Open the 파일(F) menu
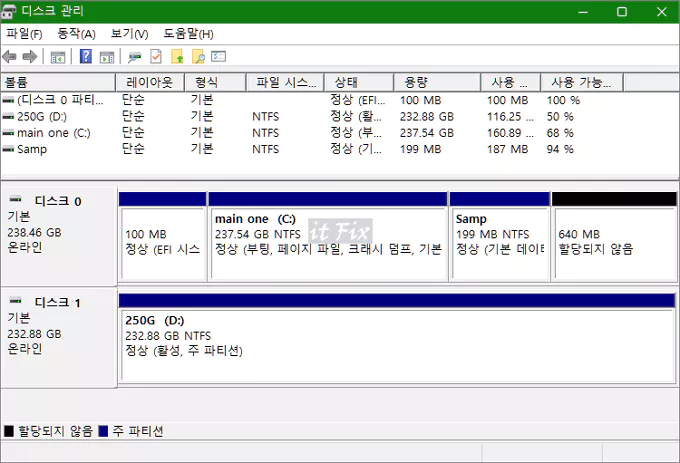Viewport: 680px width, 463px height. 24,34
